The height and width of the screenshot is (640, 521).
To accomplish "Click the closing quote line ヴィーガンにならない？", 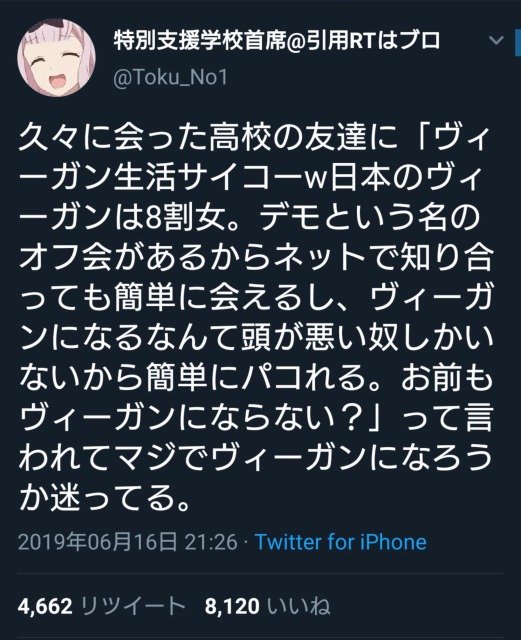I will [x=192, y=417].
